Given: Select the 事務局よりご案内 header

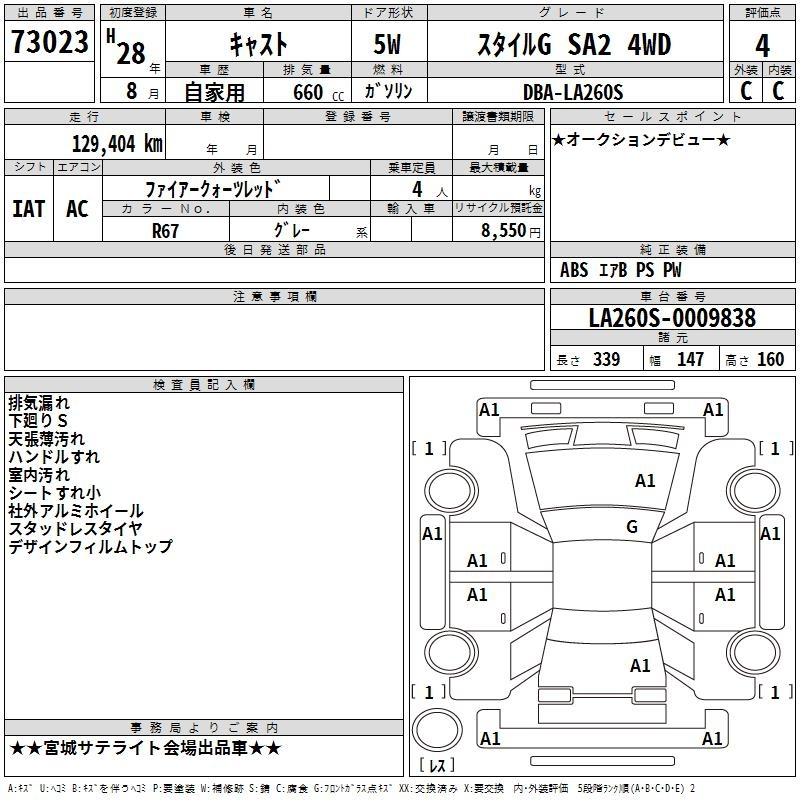Looking at the screenshot, I should pyautogui.click(x=204, y=728).
